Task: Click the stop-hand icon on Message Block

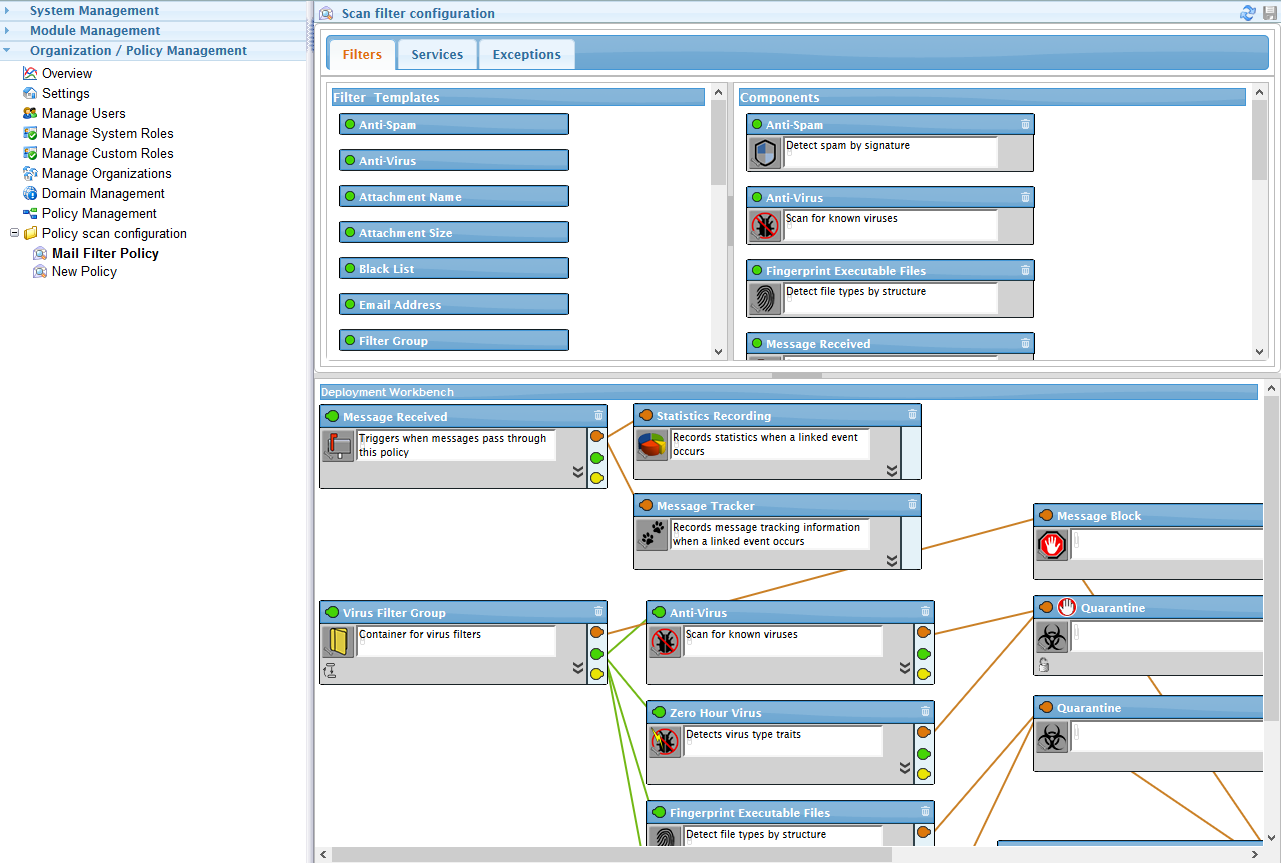Action: coord(1051,545)
